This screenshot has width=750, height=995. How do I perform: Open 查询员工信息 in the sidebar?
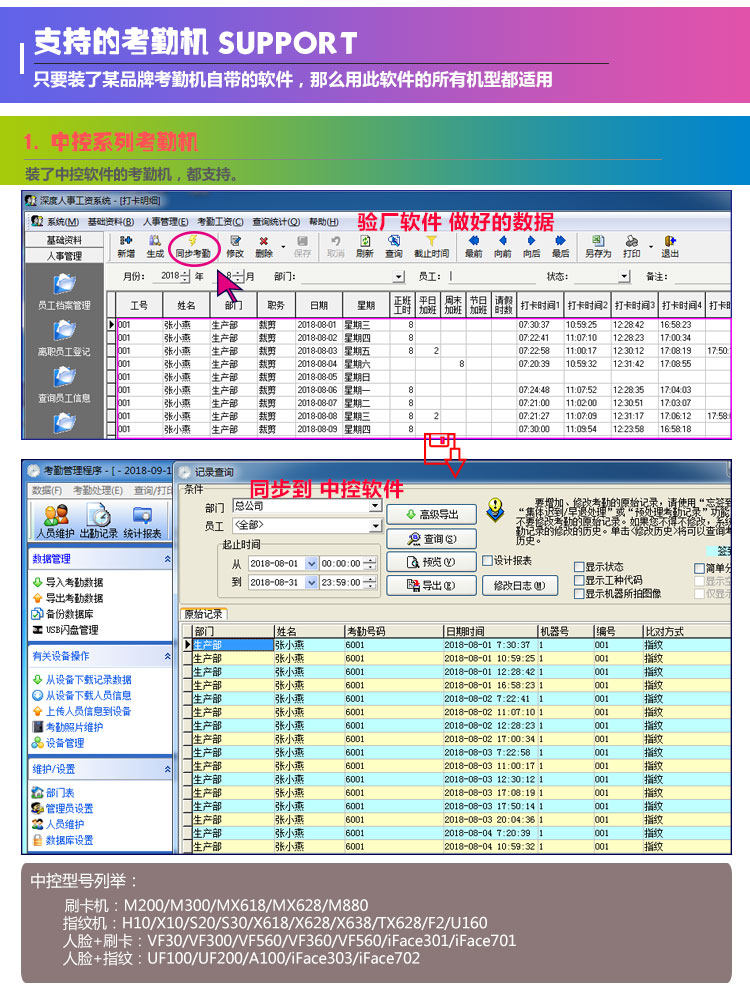[x=64, y=385]
